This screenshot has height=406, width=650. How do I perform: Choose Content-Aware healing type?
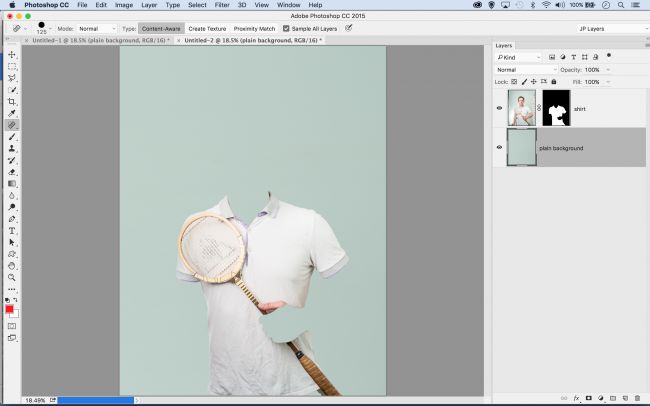coord(161,29)
